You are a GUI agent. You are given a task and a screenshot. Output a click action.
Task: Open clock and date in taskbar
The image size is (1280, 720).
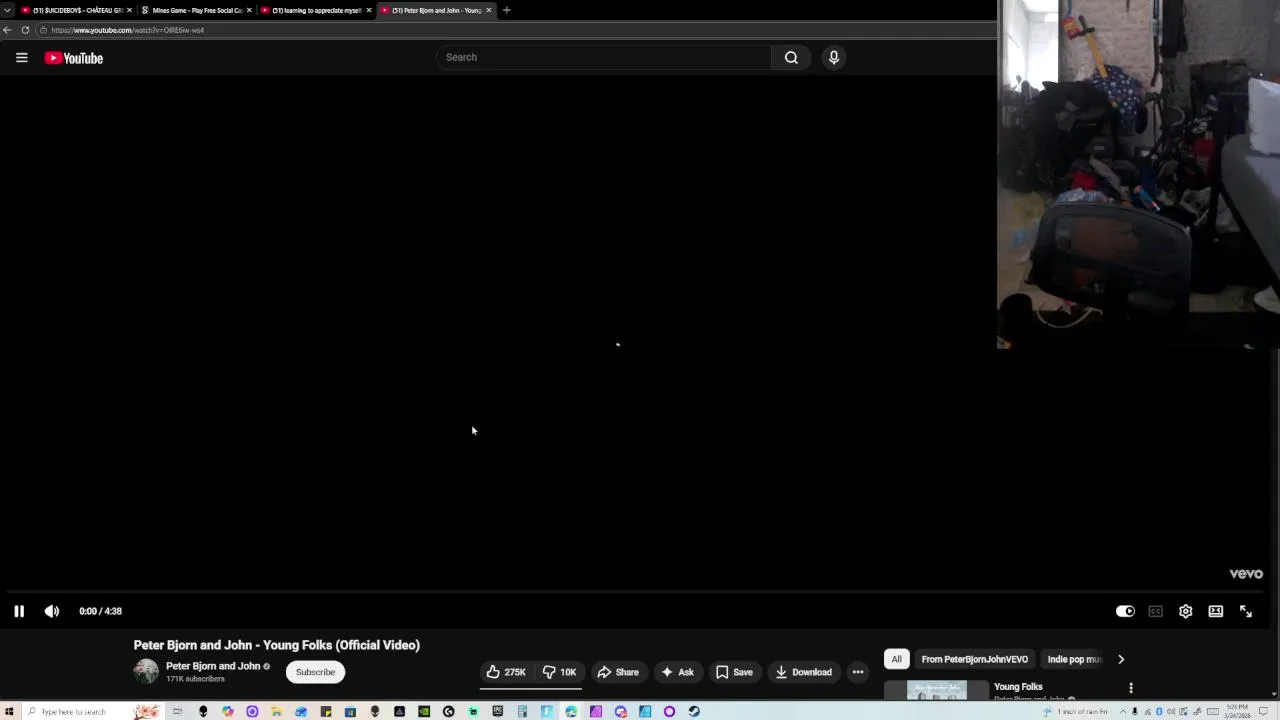(x=1237, y=711)
